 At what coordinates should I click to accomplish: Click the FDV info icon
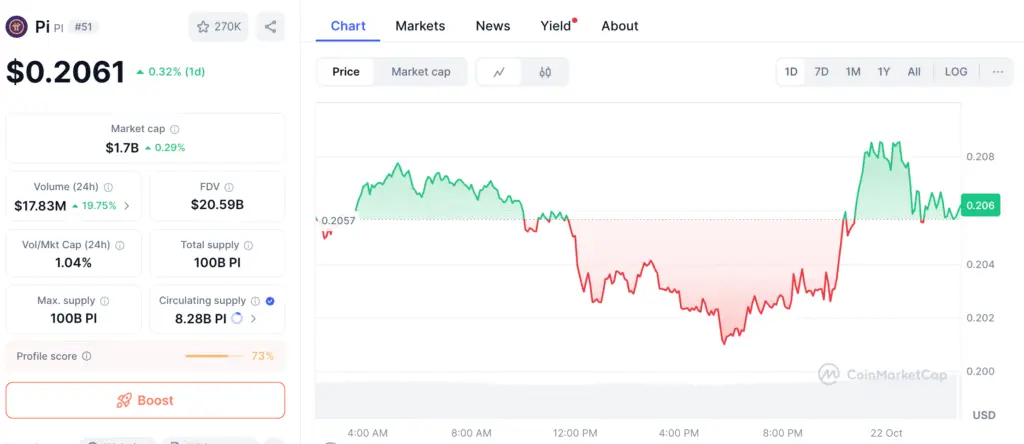229,187
